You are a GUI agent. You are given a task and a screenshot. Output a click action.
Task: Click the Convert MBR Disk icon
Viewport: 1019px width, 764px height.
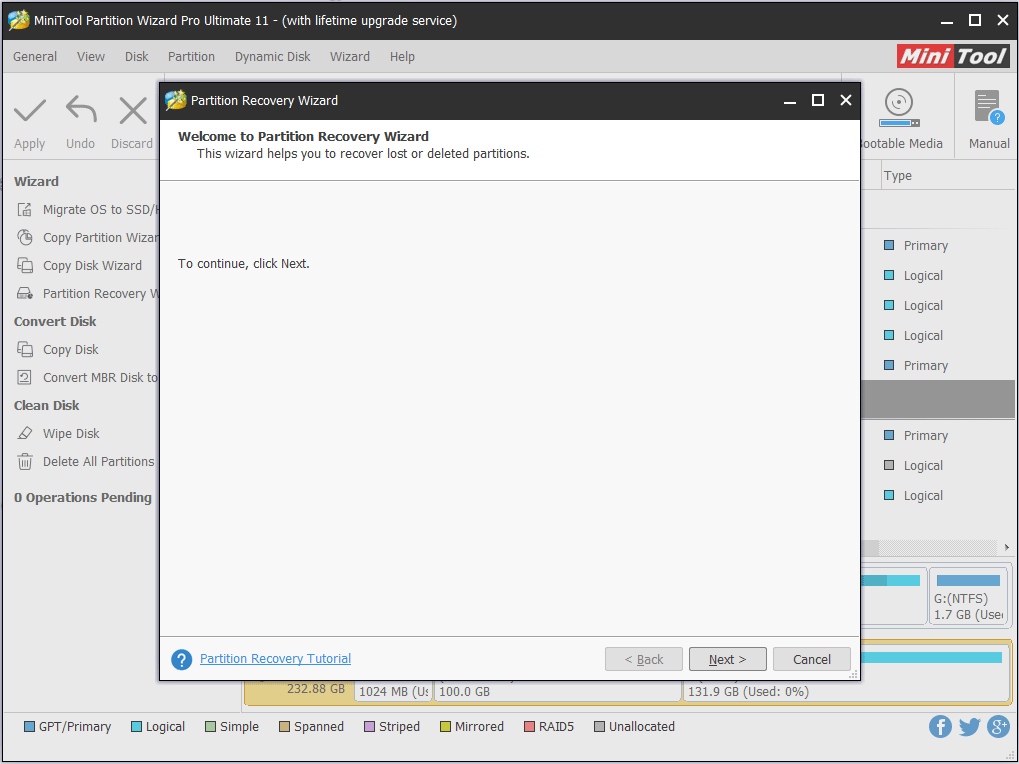[x=25, y=377]
